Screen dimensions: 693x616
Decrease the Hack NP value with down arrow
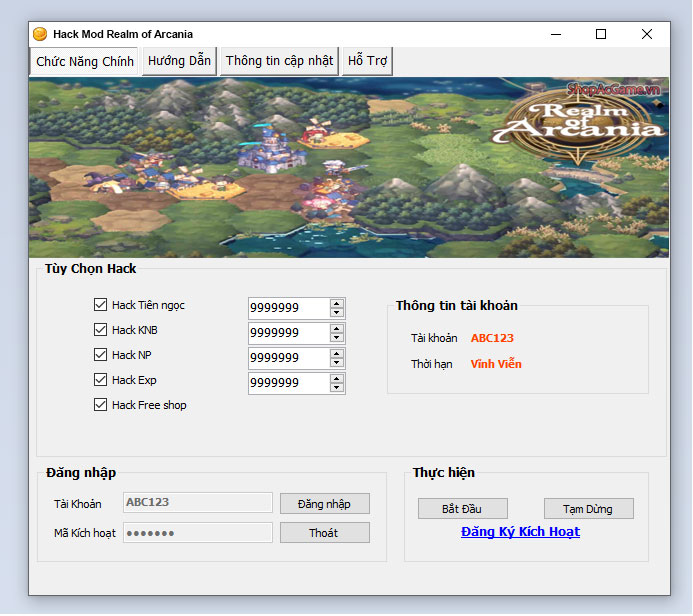tap(337, 363)
